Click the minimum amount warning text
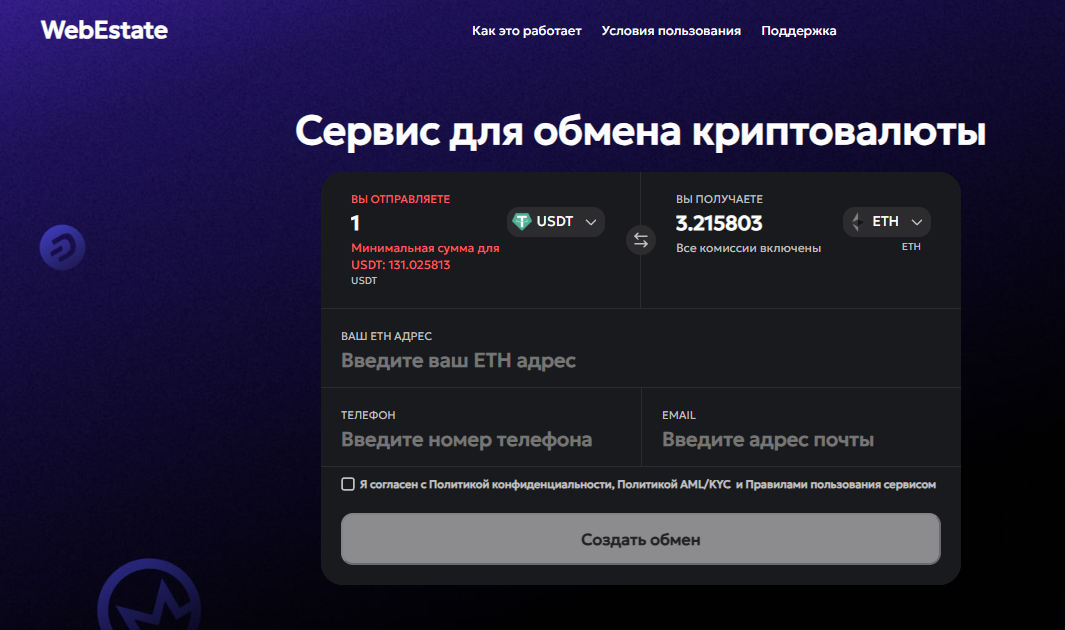1065x630 pixels. pos(425,257)
